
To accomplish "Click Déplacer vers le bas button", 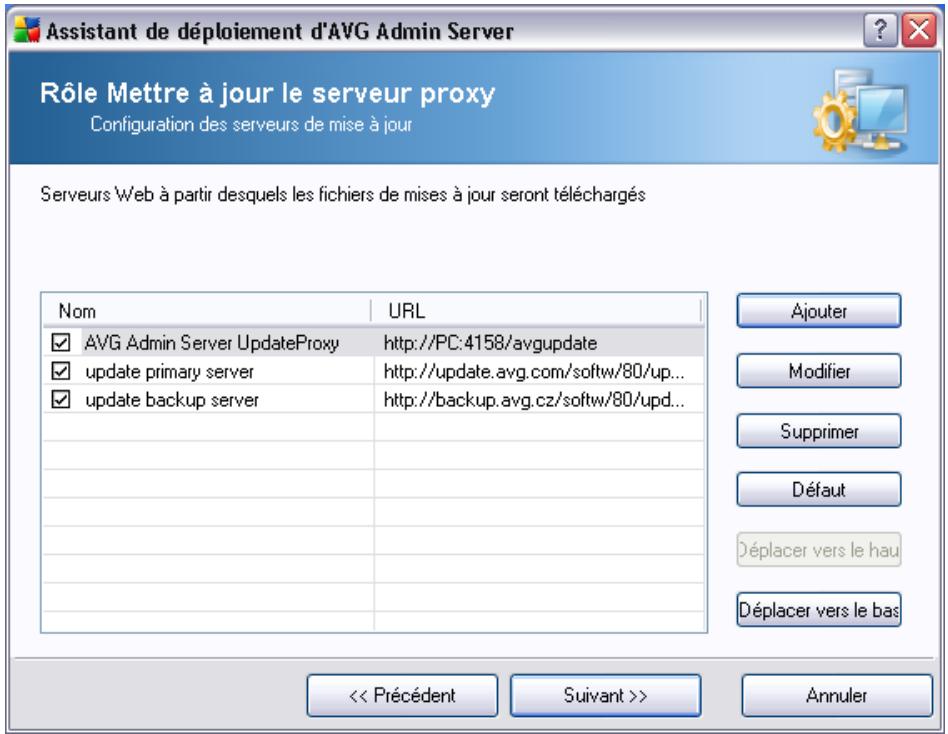I will [819, 609].
